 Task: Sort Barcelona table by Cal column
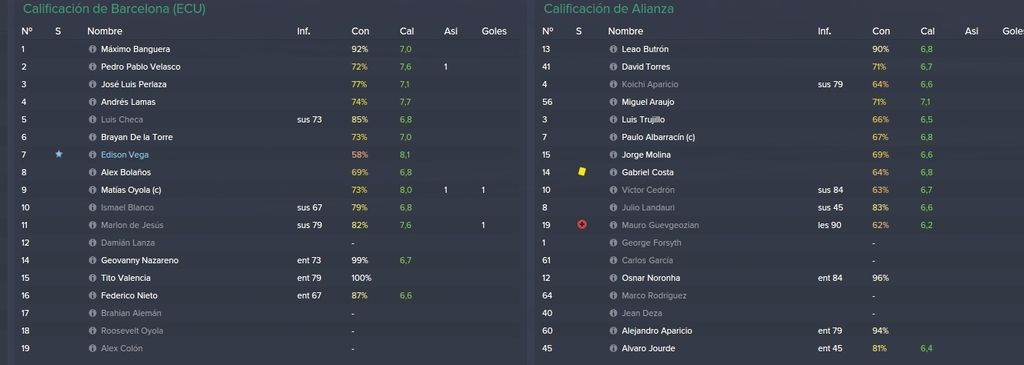pyautogui.click(x=406, y=31)
